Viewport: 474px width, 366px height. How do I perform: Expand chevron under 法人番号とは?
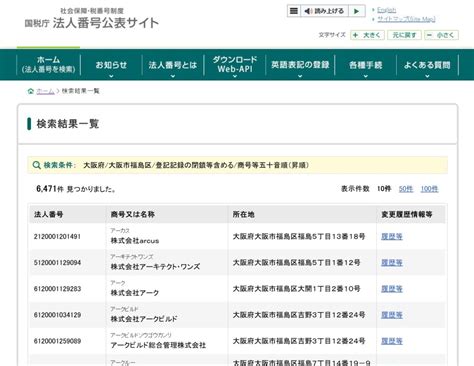coord(173,76)
